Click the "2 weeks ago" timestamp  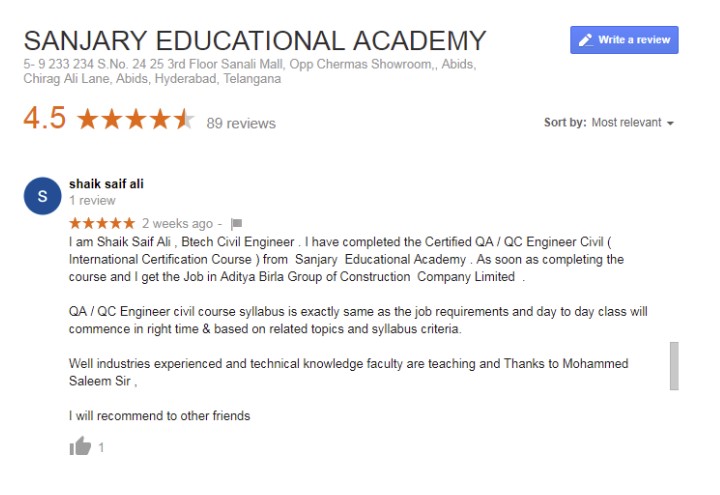click(177, 223)
